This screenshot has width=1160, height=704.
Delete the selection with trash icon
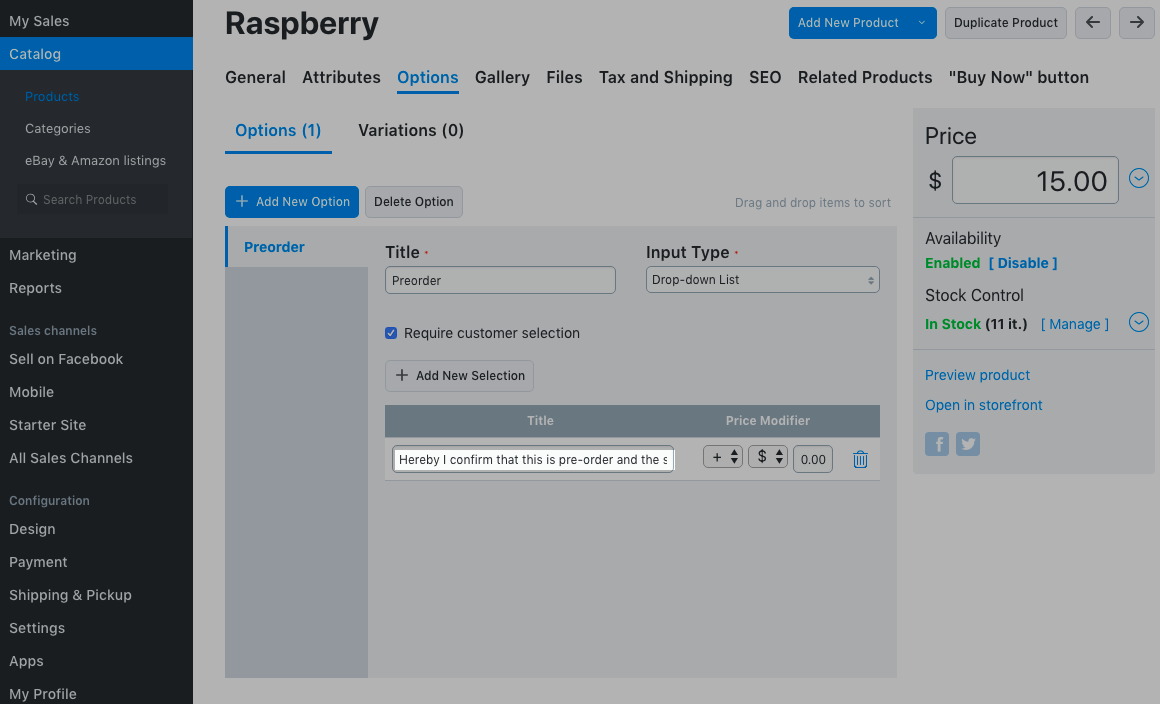pos(860,460)
